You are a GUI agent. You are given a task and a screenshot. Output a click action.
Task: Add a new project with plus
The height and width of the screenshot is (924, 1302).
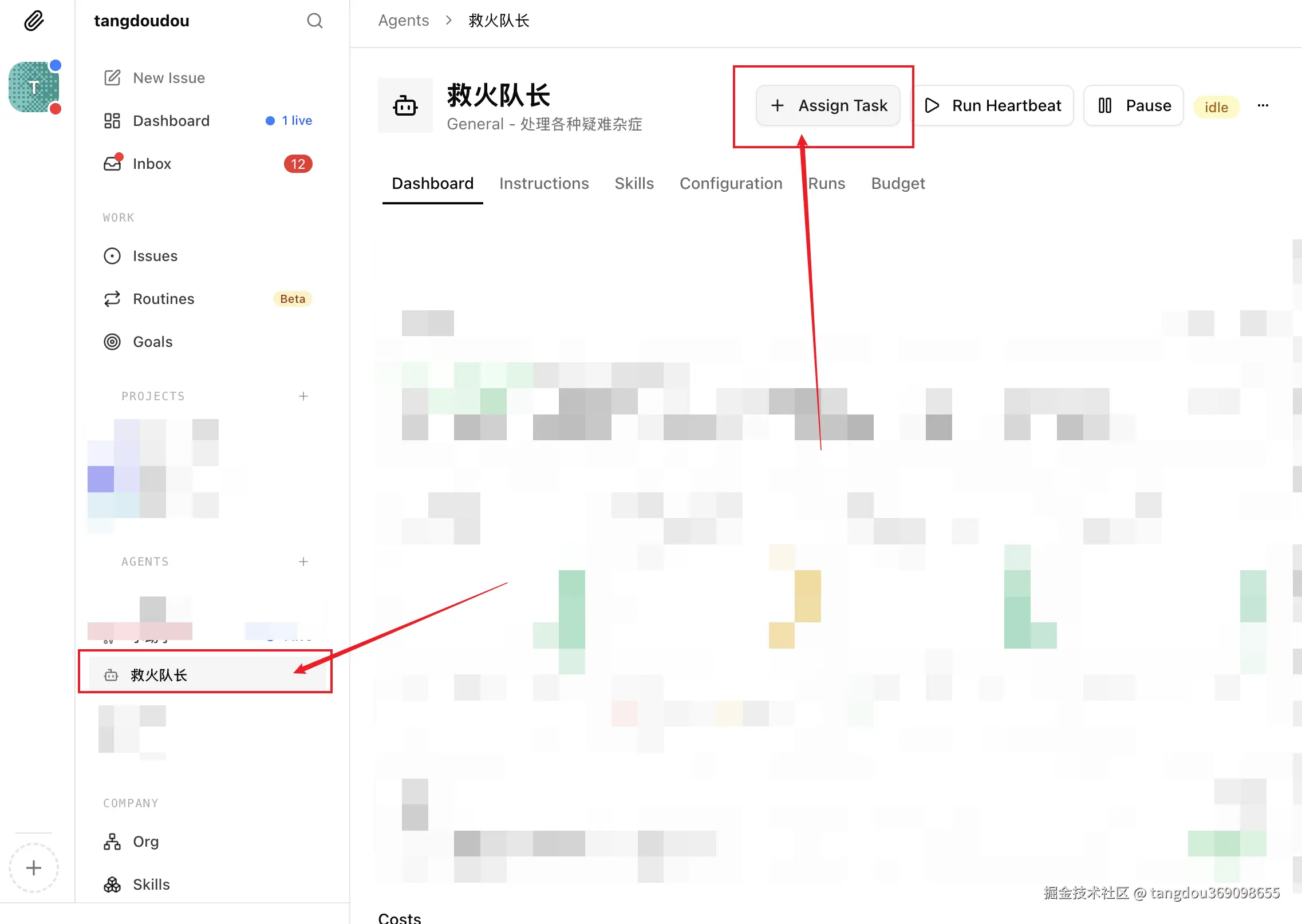coord(303,396)
